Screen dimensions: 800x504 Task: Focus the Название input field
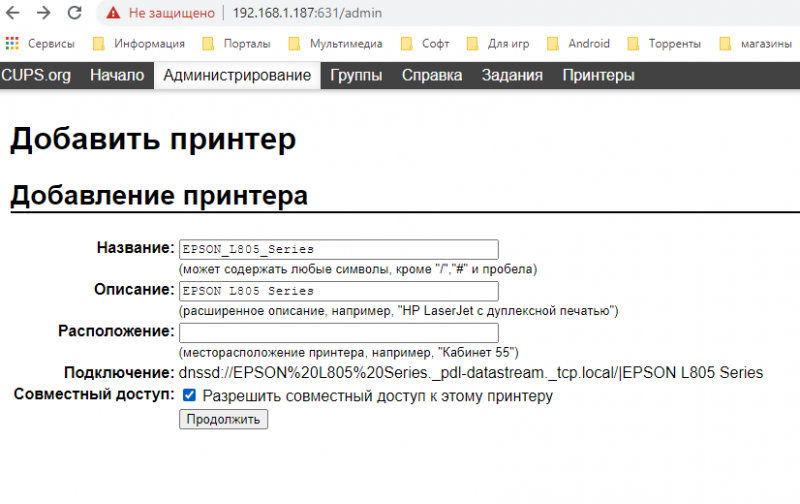pyautogui.click(x=339, y=249)
